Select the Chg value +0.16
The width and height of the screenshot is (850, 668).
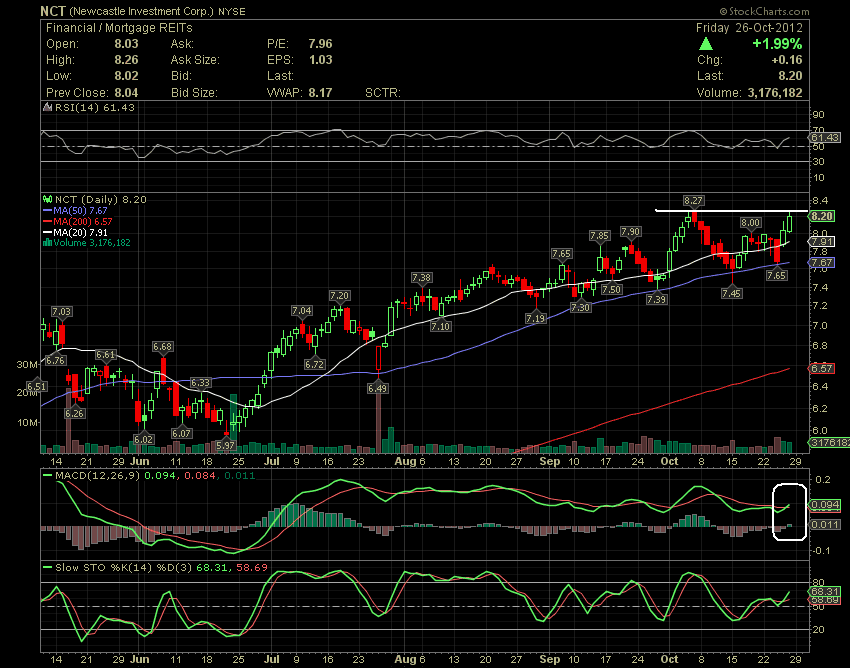tap(787, 60)
